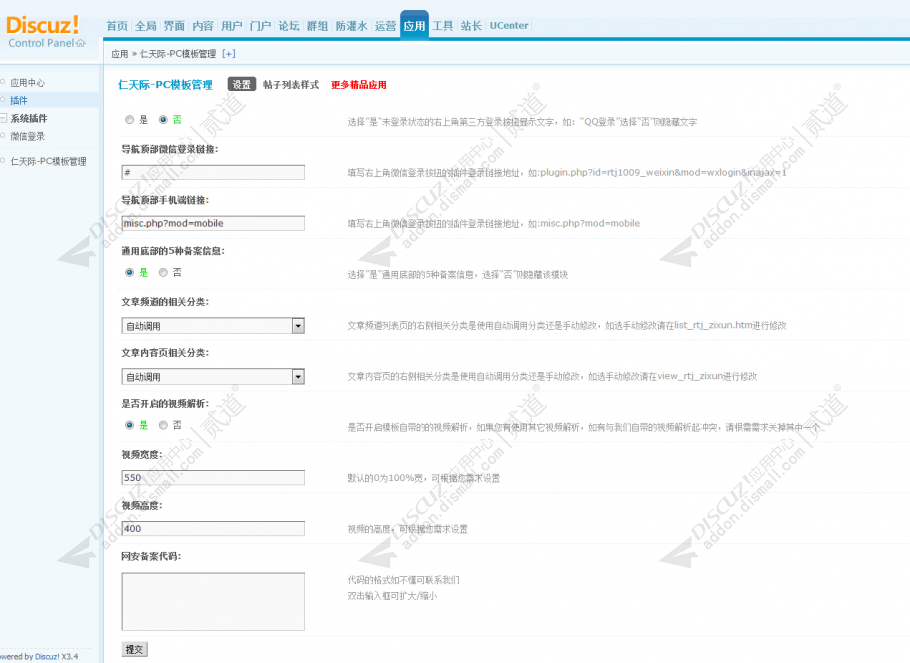Open the 界面 top menu
Viewport: 910px width, 663px height.
pos(174,26)
